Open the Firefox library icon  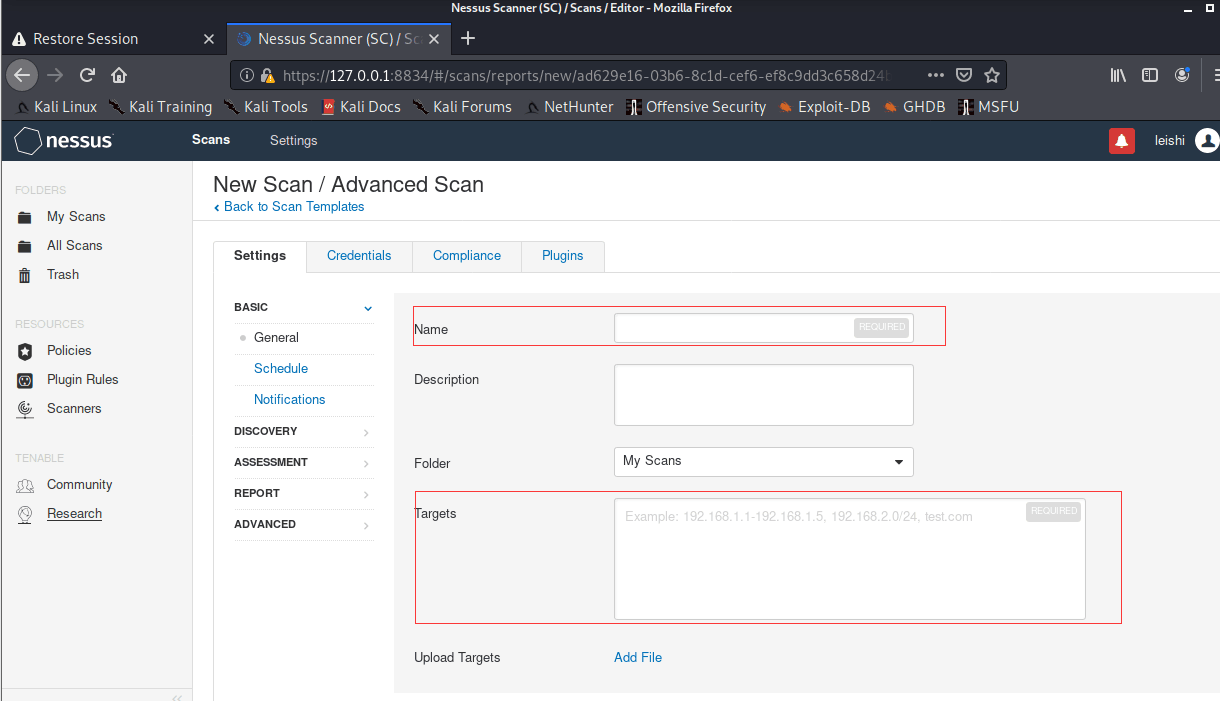tap(1119, 75)
